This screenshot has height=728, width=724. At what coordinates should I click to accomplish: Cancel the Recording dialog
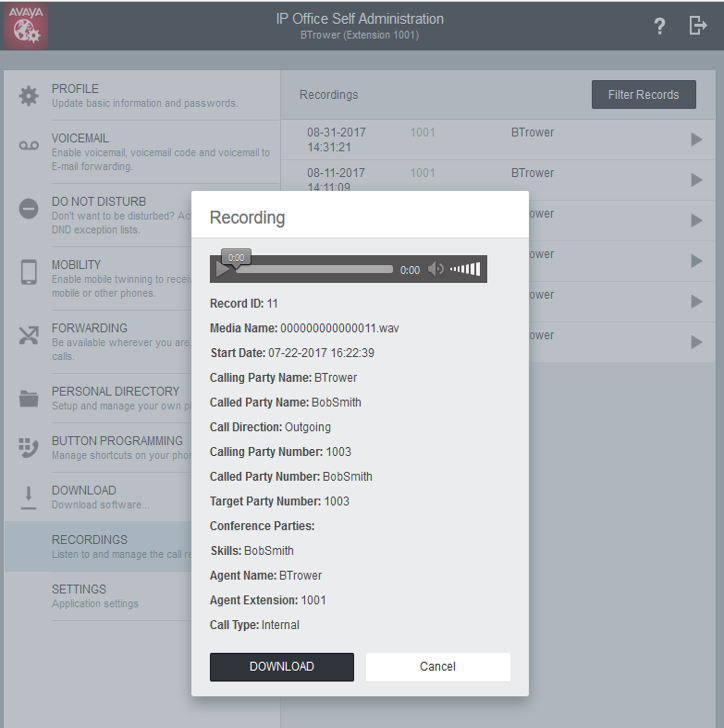437,667
